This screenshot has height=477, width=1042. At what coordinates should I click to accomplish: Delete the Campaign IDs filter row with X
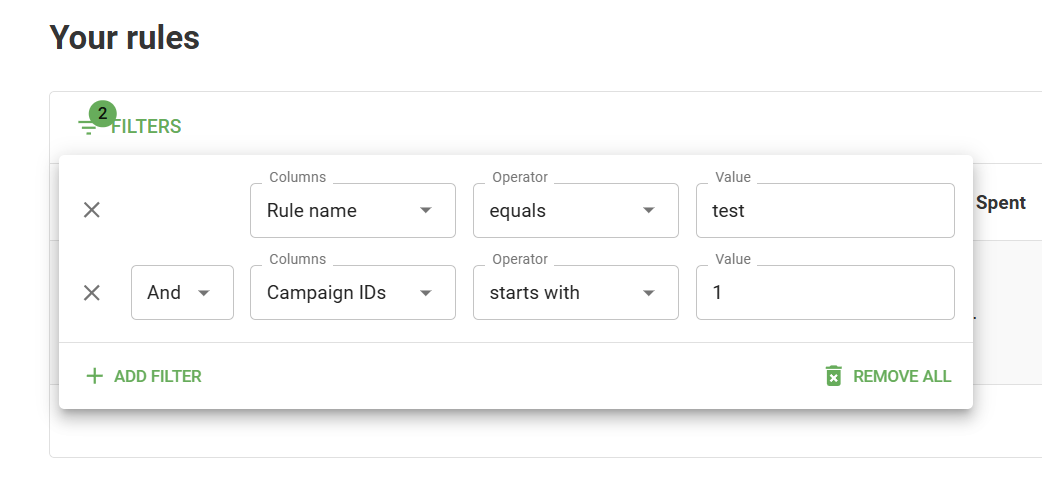click(91, 292)
